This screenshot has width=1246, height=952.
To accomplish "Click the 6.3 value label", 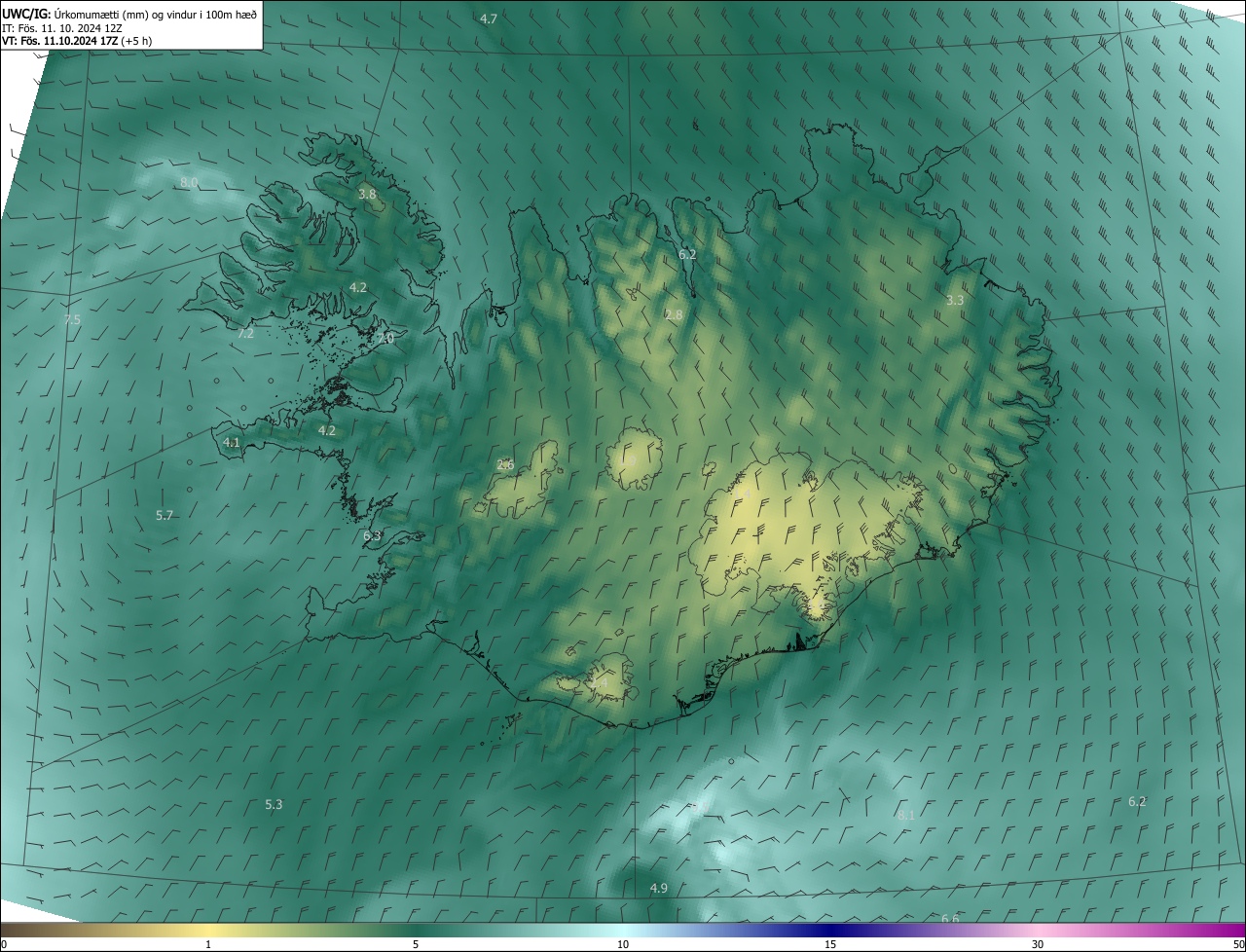I will coord(372,535).
